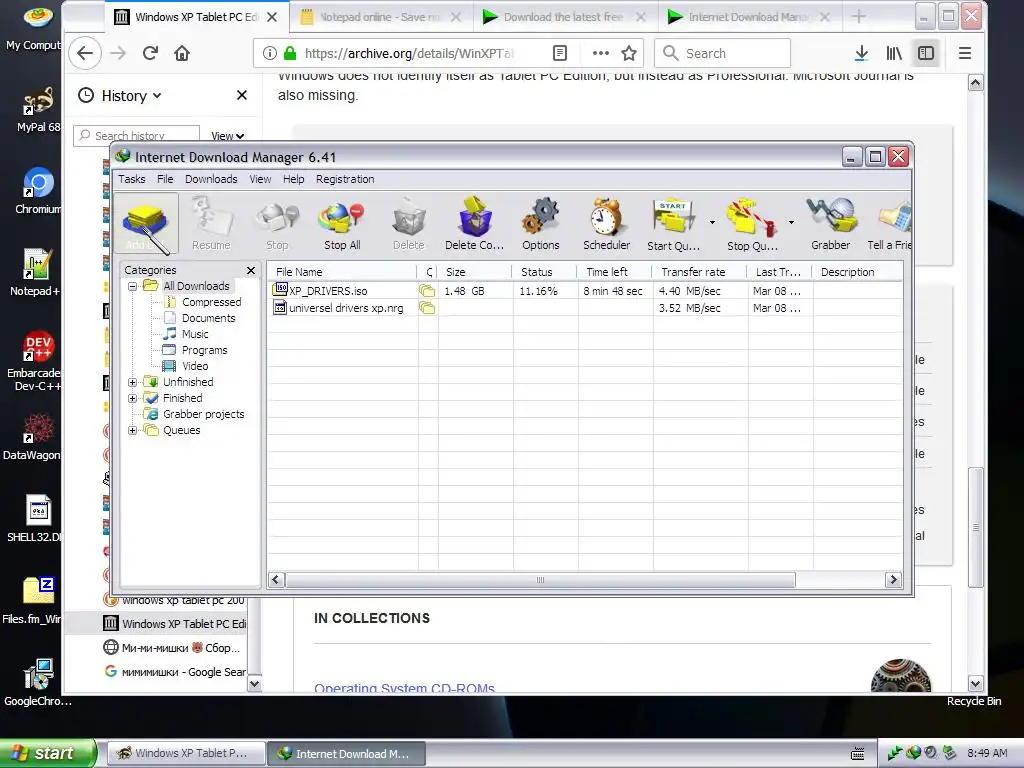
Task: Click IDM list horizontal scrollbar left arrow
Action: [x=276, y=580]
